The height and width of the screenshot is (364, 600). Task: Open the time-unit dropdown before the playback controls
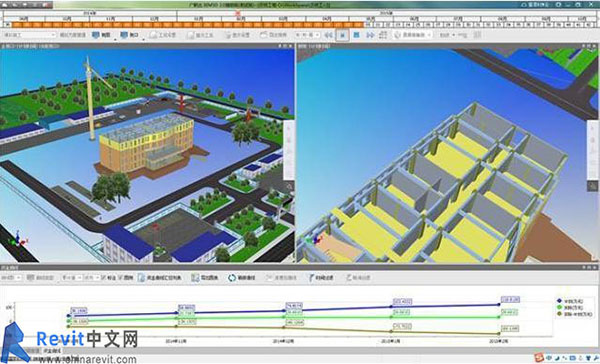pyautogui.click(x=307, y=35)
